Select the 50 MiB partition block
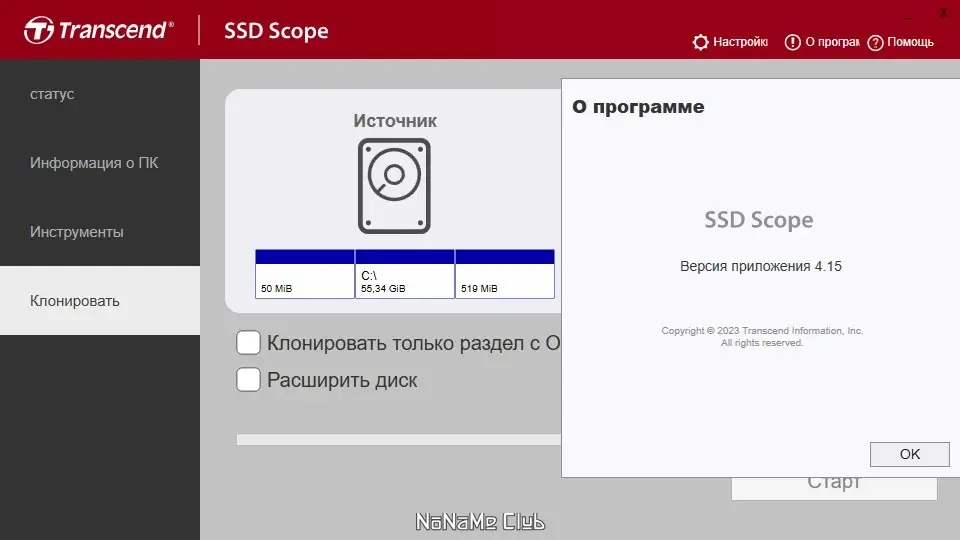 pyautogui.click(x=305, y=274)
